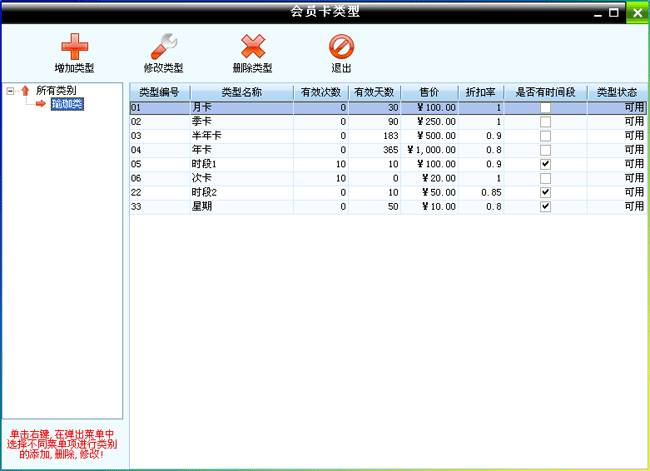Select the 所有类别 root tree item

pos(56,91)
